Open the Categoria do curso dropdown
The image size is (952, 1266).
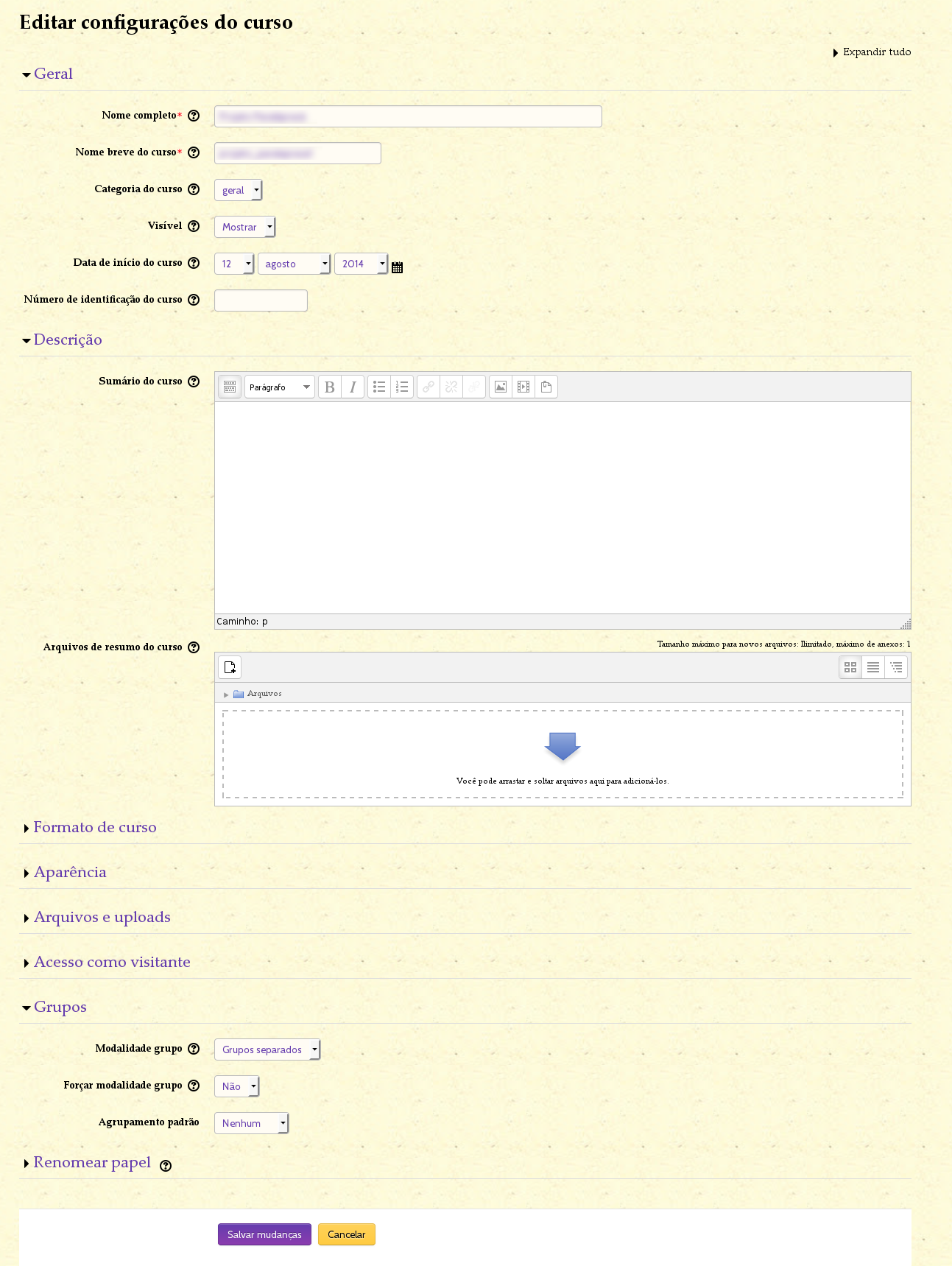238,190
